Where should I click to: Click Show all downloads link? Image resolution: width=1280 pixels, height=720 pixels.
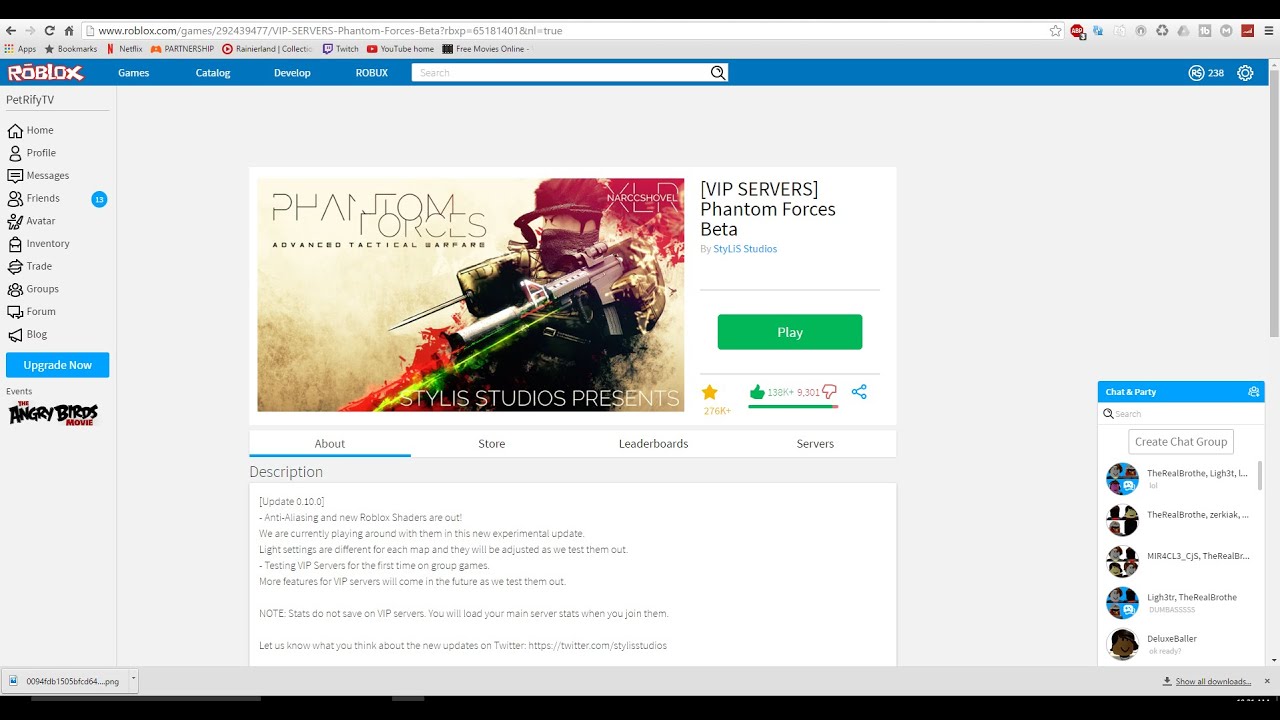1213,682
